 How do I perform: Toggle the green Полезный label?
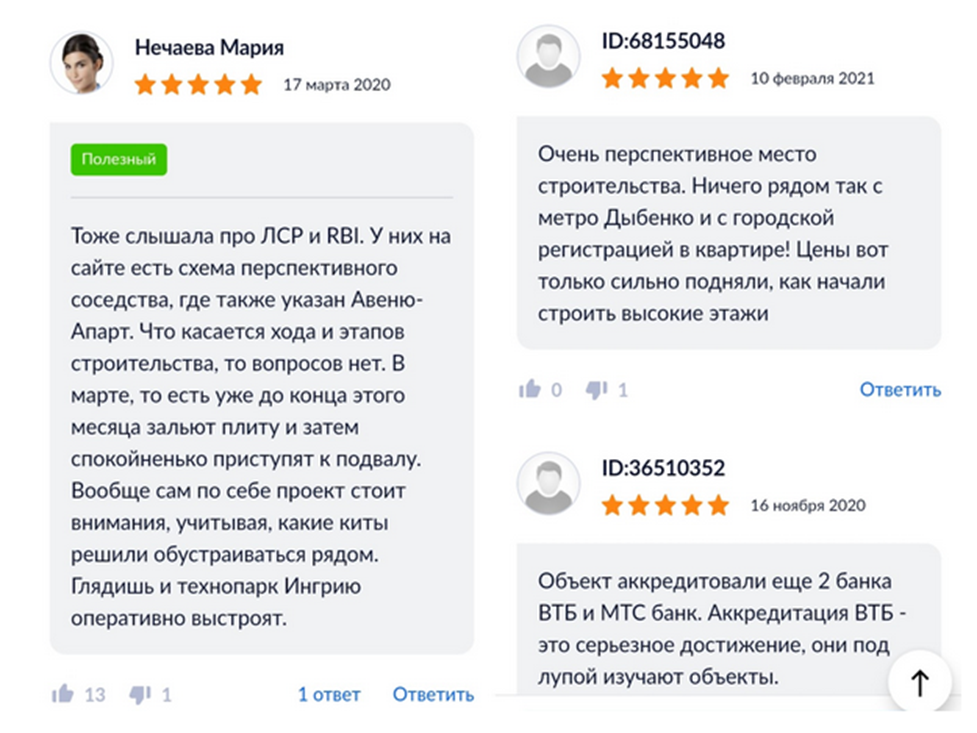tap(118, 158)
